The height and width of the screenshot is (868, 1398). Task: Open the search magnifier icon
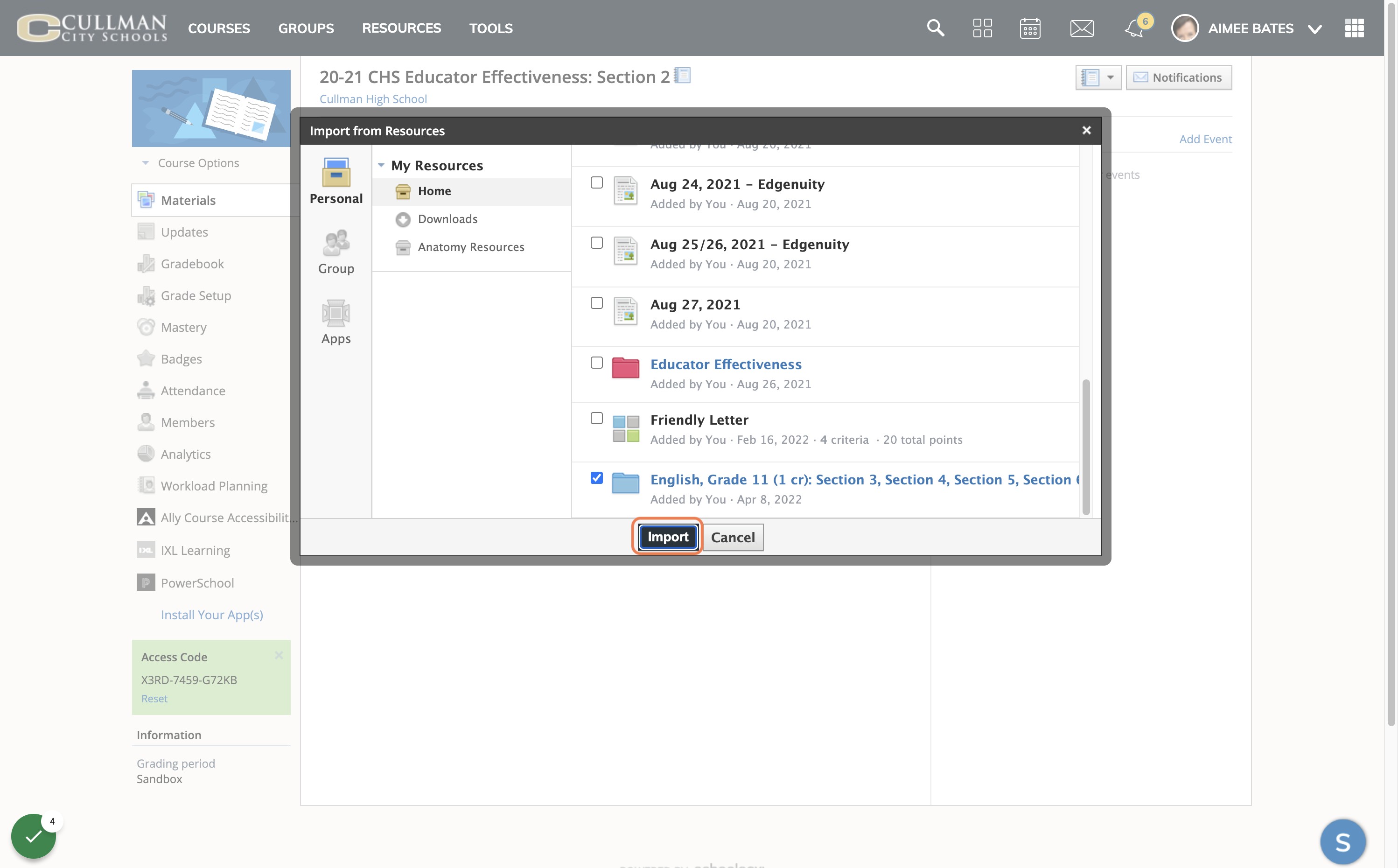tap(936, 28)
